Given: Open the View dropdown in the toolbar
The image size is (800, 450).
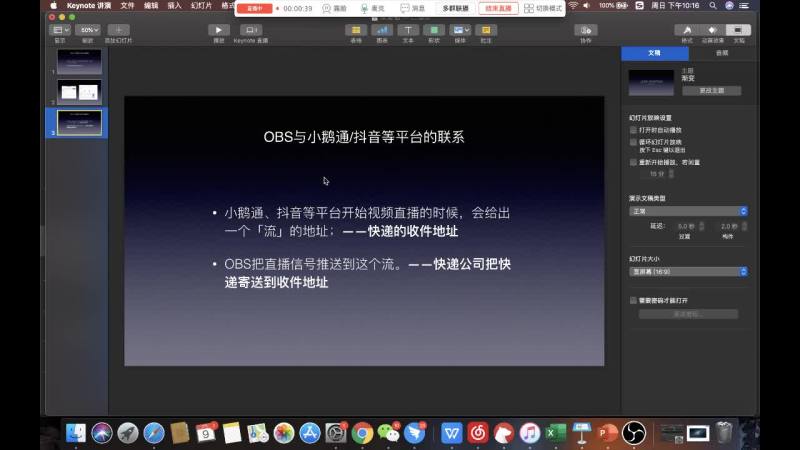Looking at the screenshot, I should pyautogui.click(x=60, y=30).
